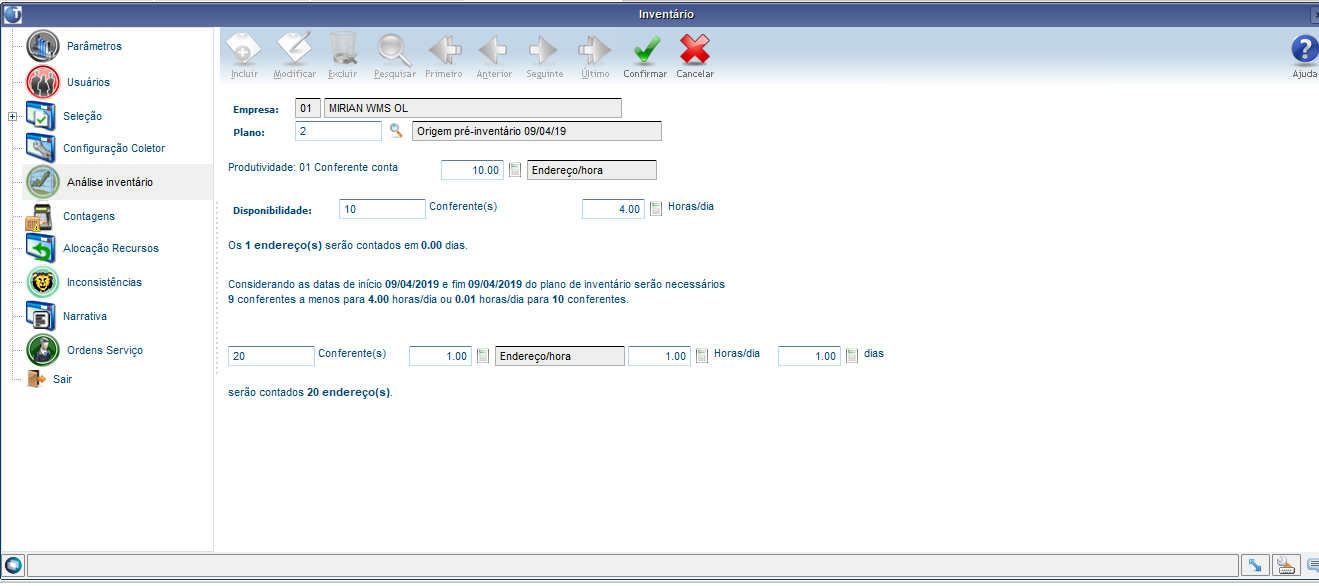Click the bottom status bar text box

[632, 566]
